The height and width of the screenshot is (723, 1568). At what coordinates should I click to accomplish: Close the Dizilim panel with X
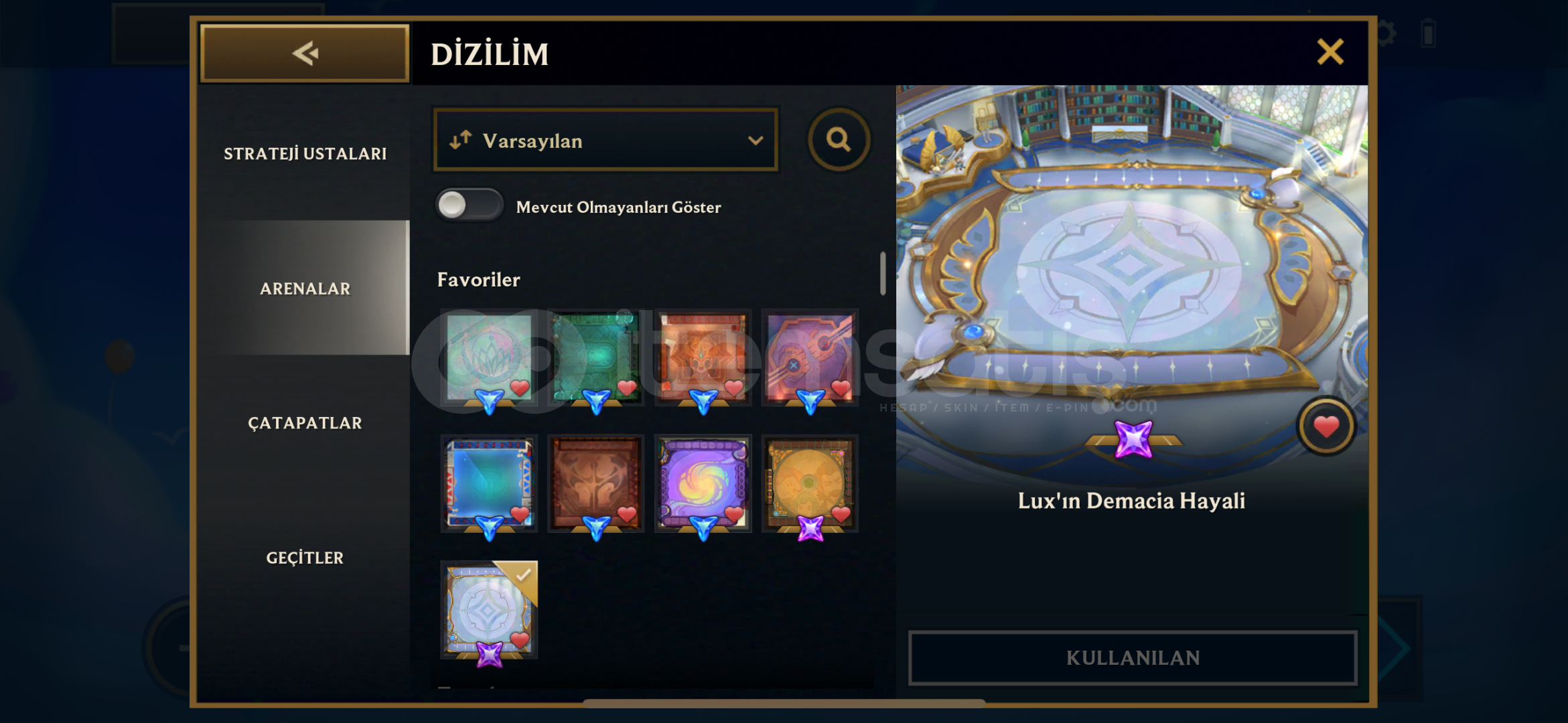point(1330,52)
